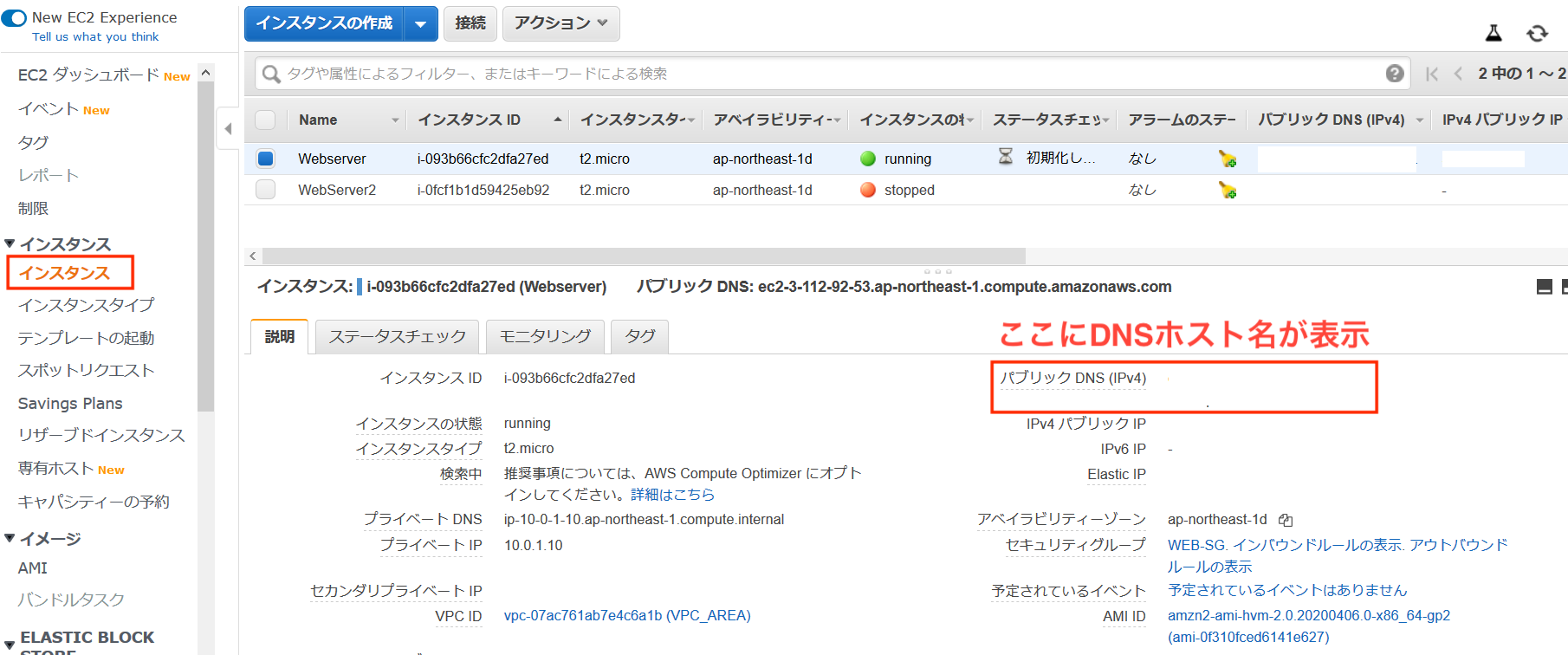Open Savings Plans in sidebar
Screen dimensions: 1568x655
click(70, 404)
